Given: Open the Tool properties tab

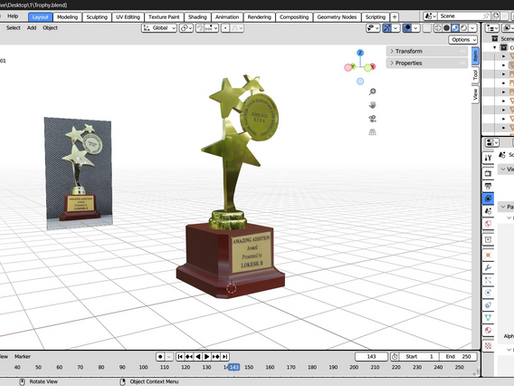Looking at the screenshot, I should (x=488, y=158).
